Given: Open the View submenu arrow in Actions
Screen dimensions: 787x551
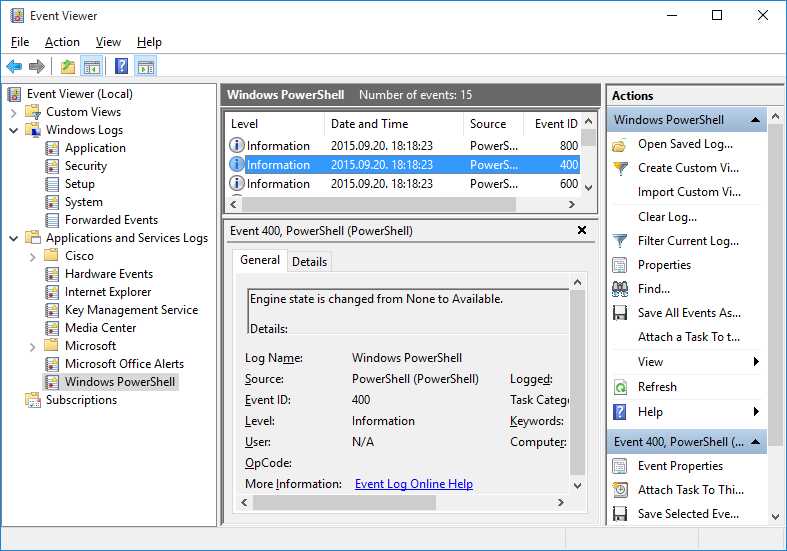Looking at the screenshot, I should [x=756, y=362].
